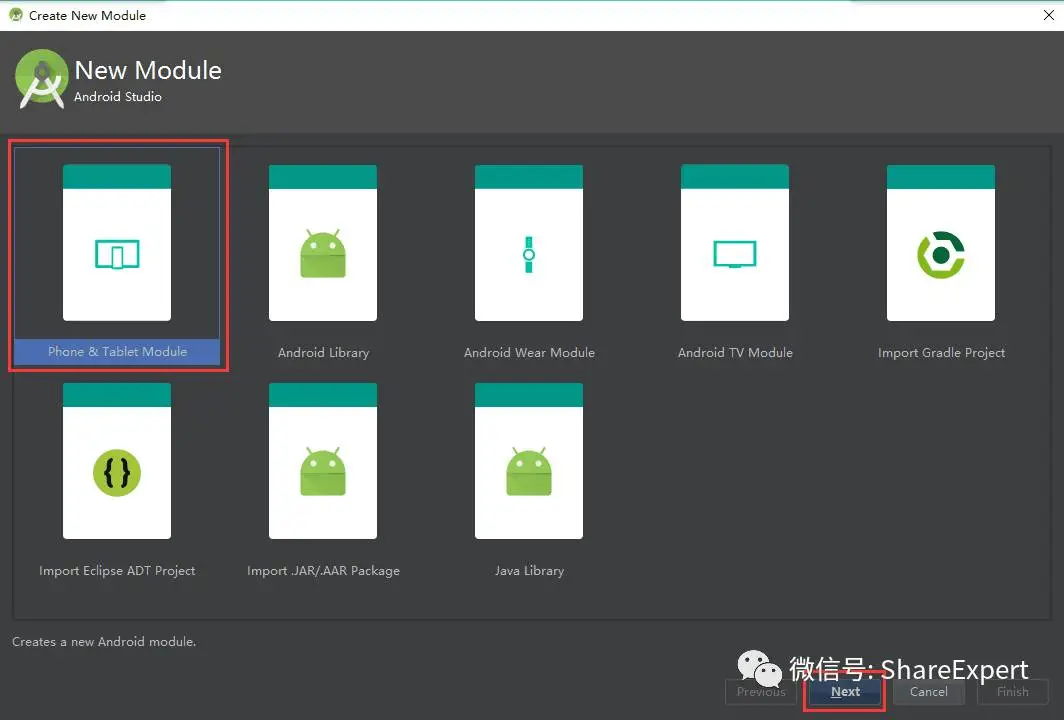
Task: Cancel the New Module wizard
Action: click(928, 691)
